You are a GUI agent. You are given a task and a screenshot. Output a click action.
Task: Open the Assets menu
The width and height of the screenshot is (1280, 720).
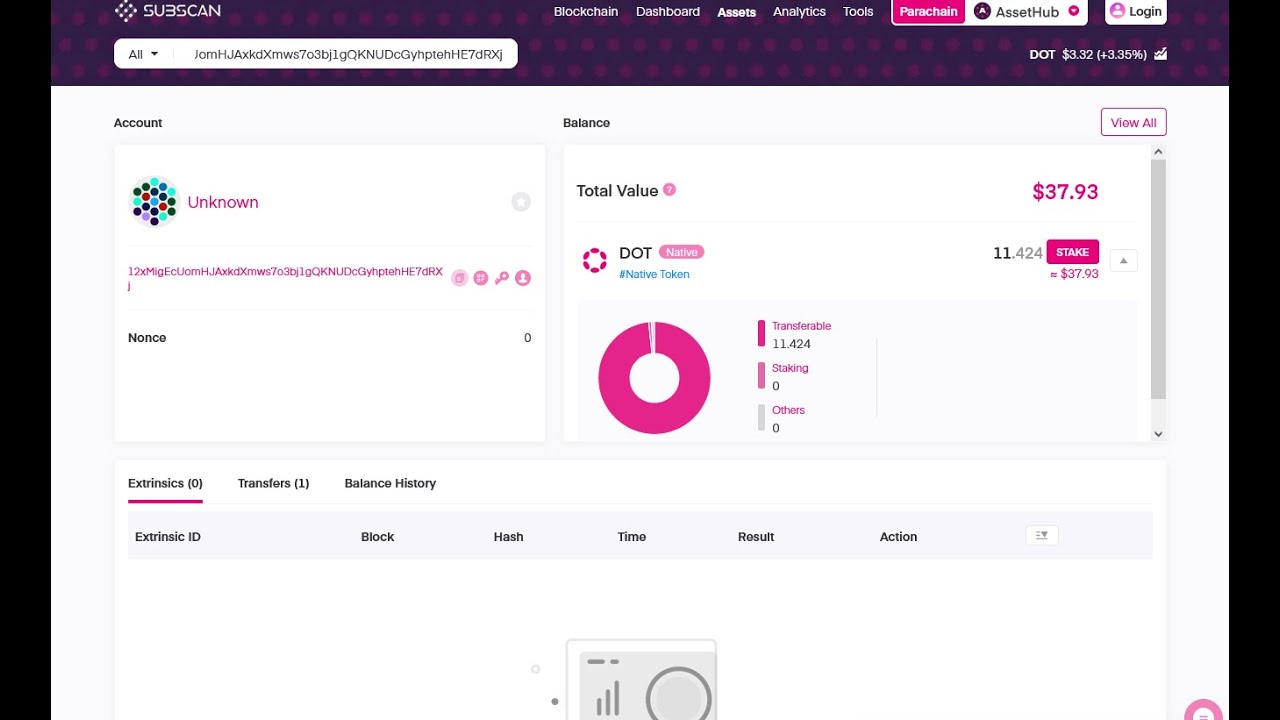[x=736, y=12]
